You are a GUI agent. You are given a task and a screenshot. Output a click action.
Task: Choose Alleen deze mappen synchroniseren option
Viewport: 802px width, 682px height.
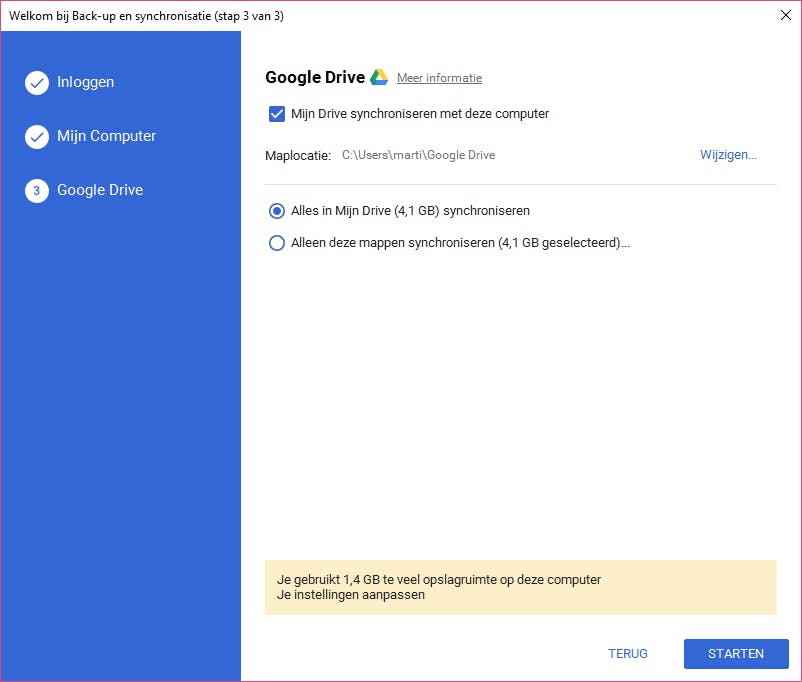point(277,242)
